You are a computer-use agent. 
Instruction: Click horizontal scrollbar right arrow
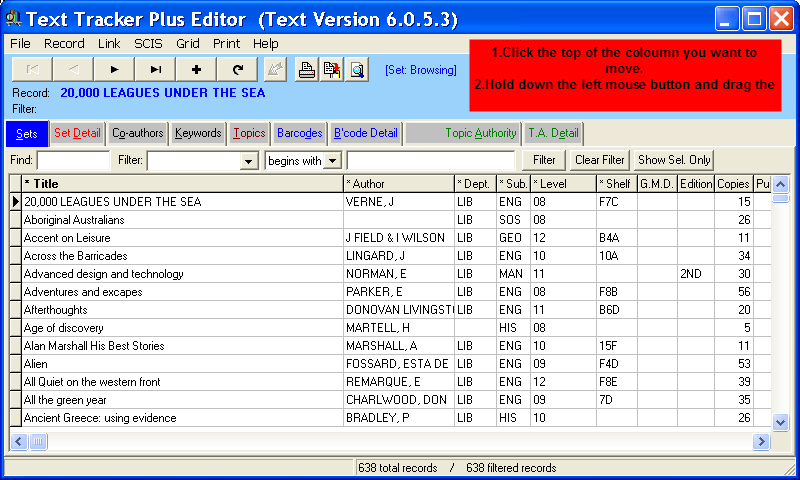(761, 441)
